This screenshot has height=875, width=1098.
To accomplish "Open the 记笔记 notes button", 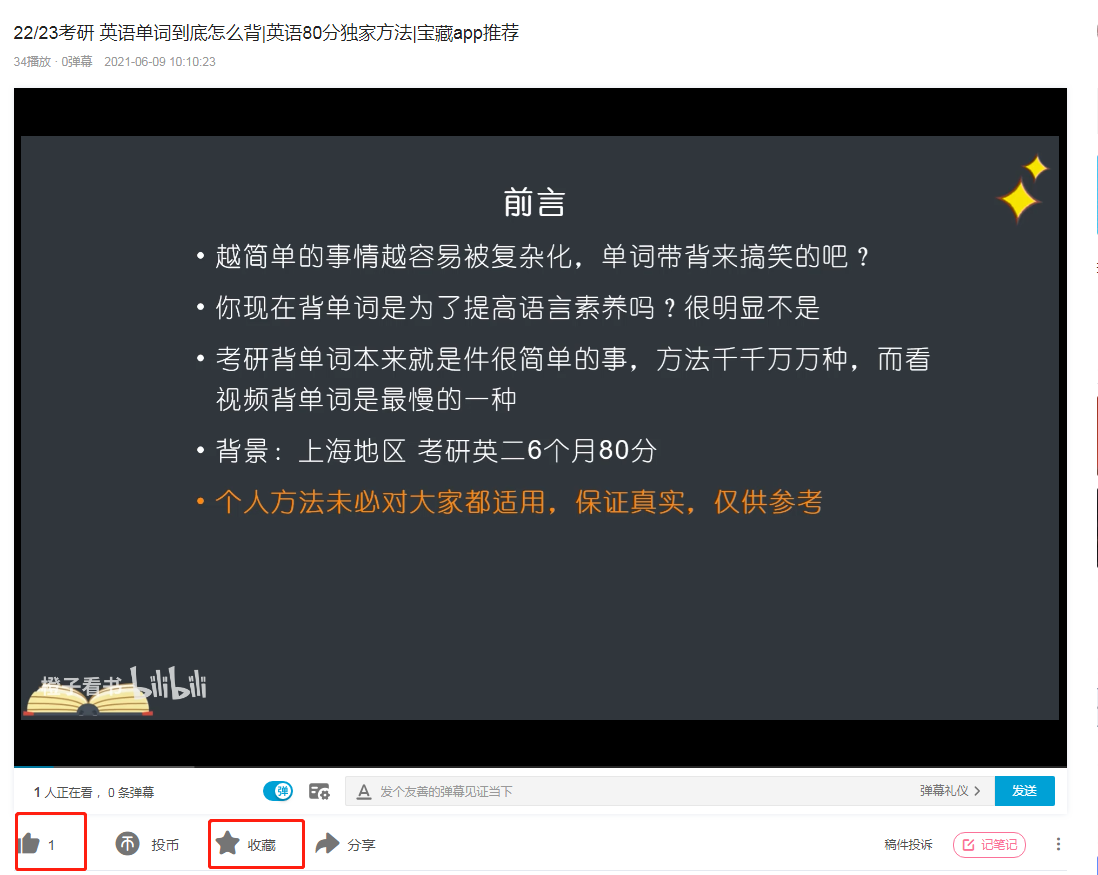I will (989, 845).
